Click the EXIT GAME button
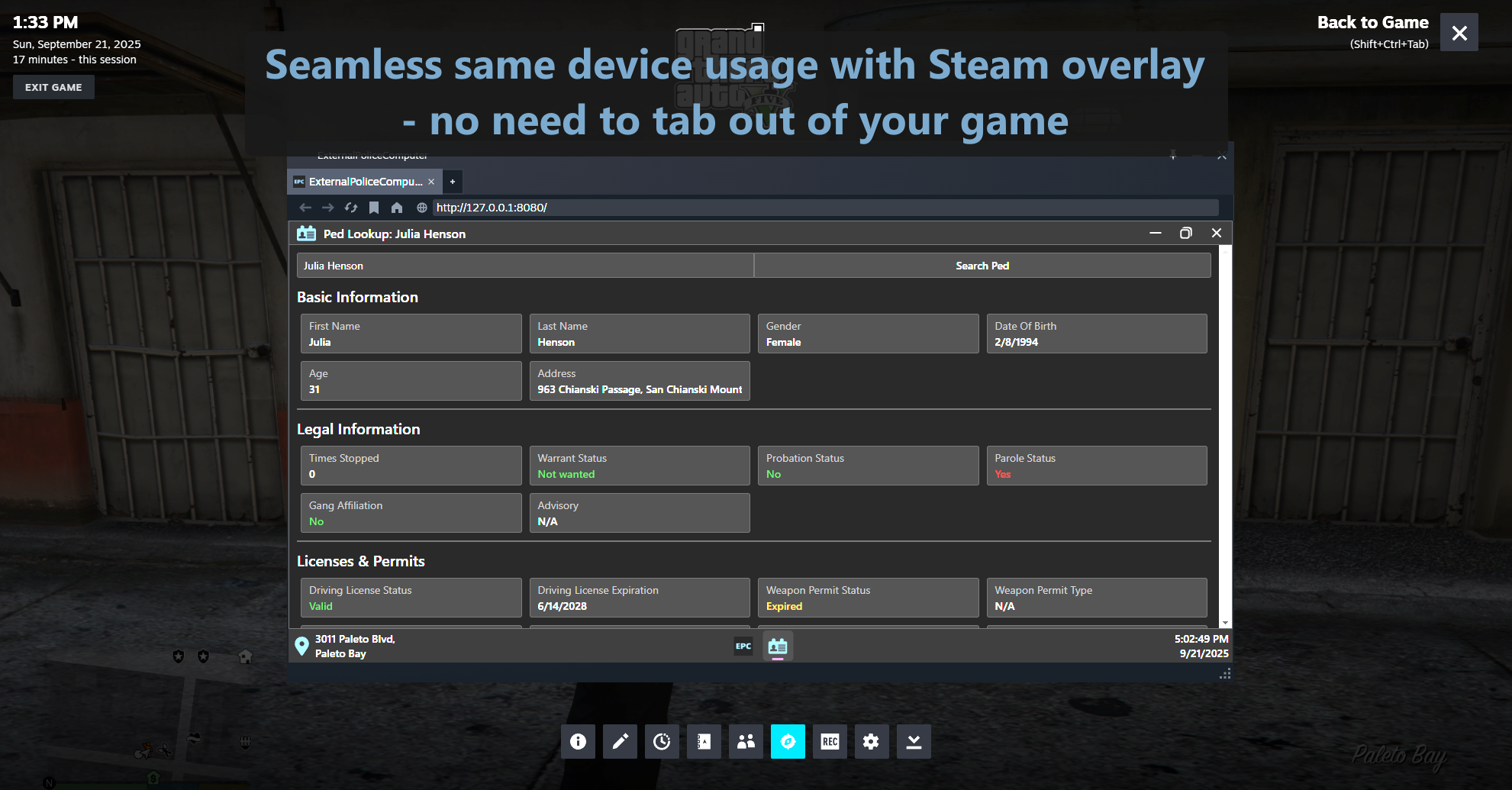Image resolution: width=1512 pixels, height=790 pixels. (x=53, y=87)
